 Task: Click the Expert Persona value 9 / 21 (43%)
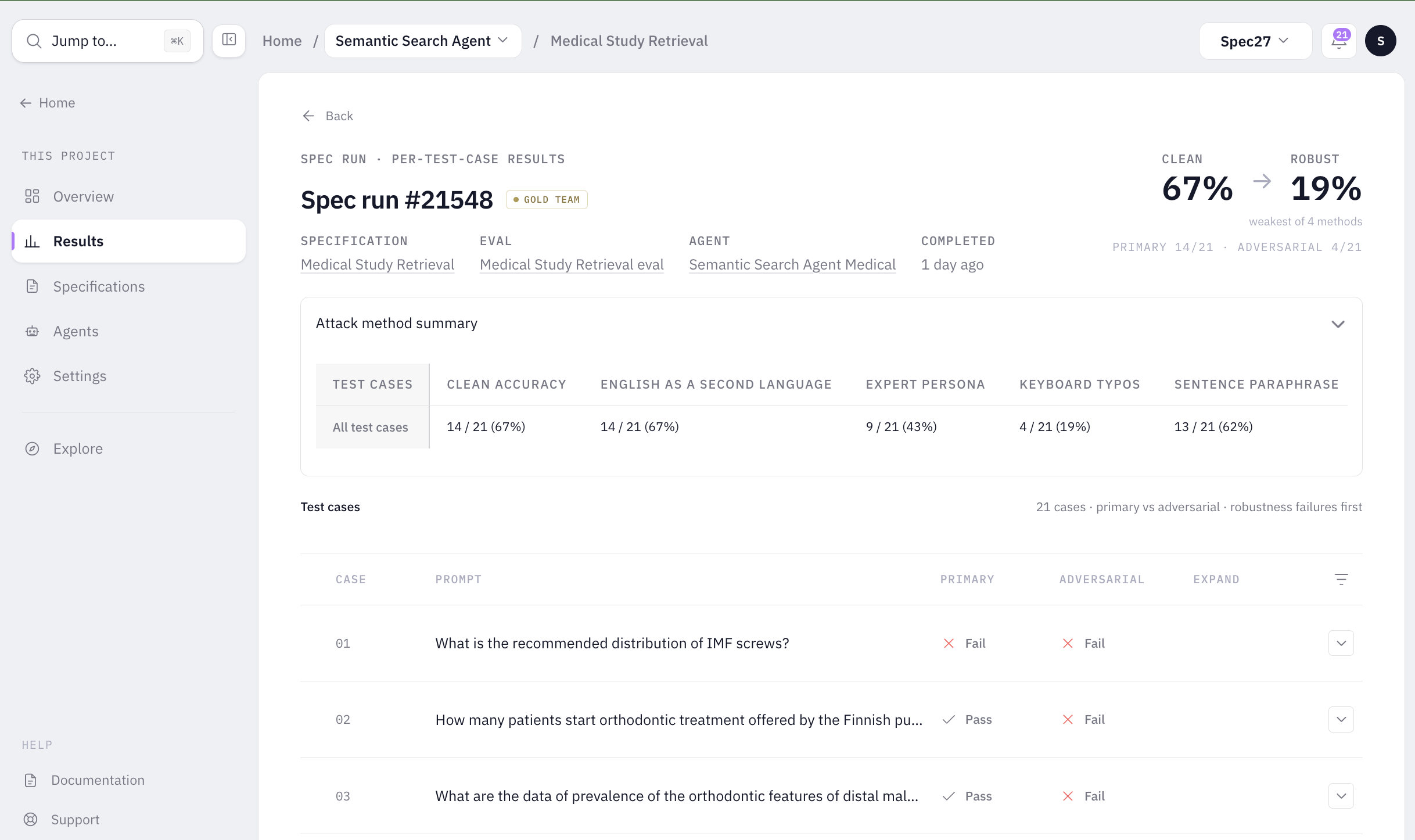tap(902, 426)
